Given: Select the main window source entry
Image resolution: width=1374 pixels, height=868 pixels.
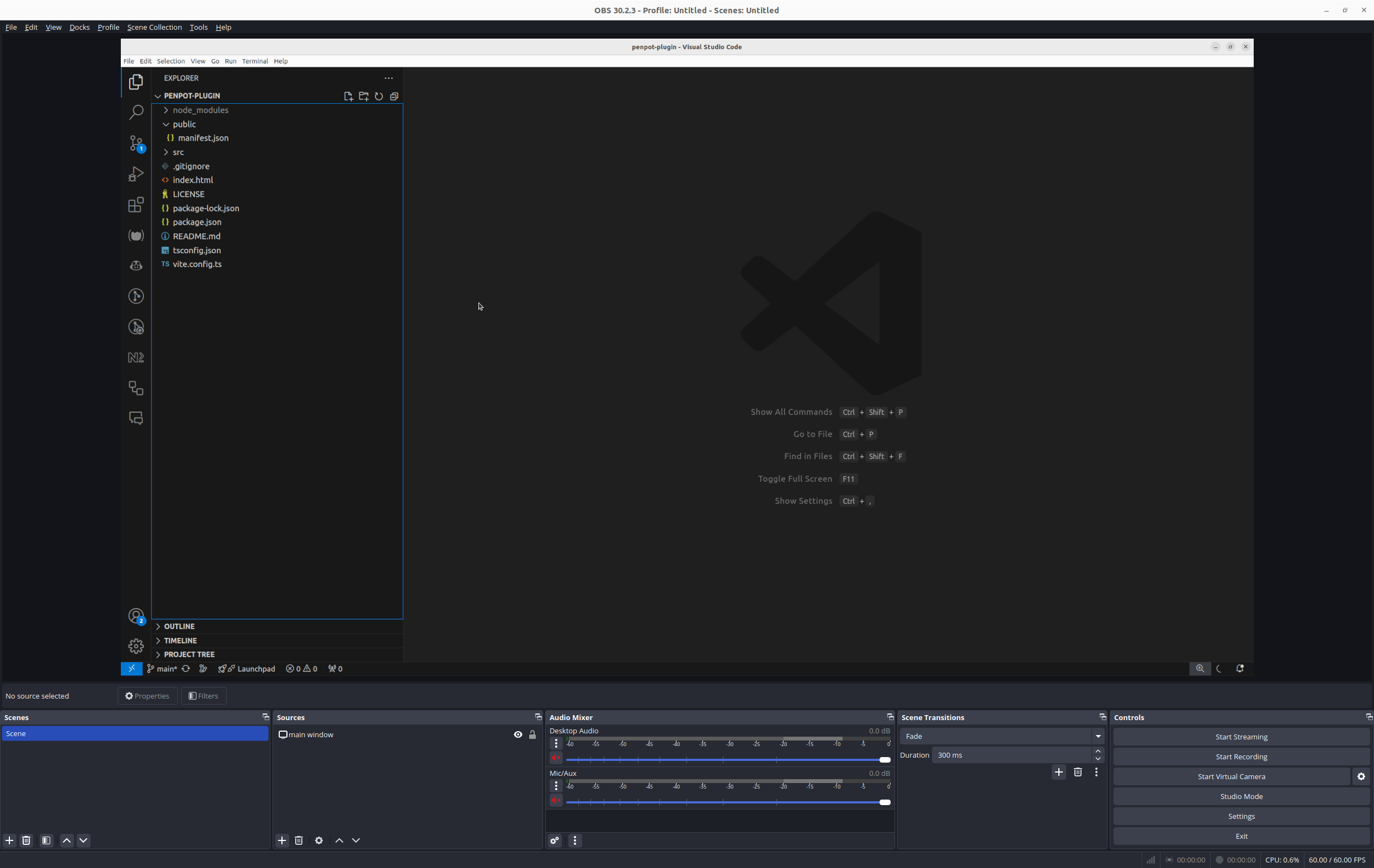Looking at the screenshot, I should [311, 734].
